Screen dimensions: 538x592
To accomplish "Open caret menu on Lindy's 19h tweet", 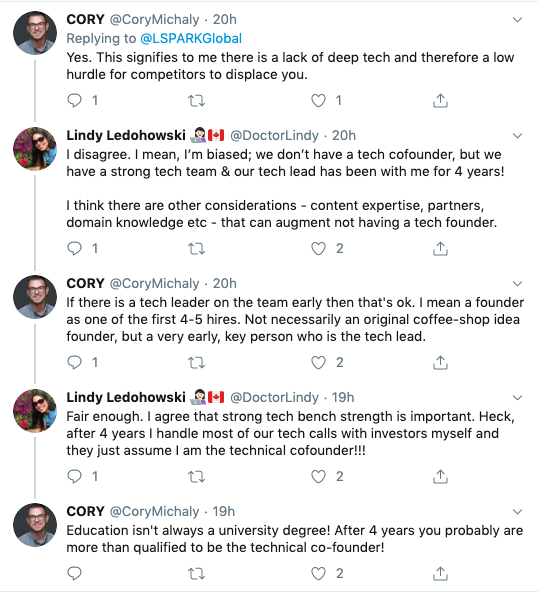I will tap(517, 397).
